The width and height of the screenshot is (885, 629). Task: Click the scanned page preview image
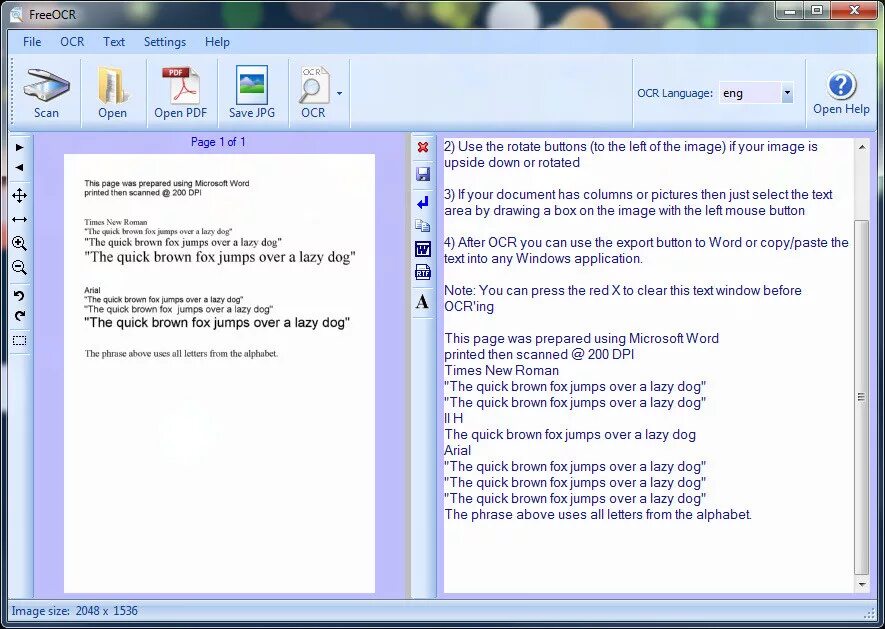click(219, 373)
